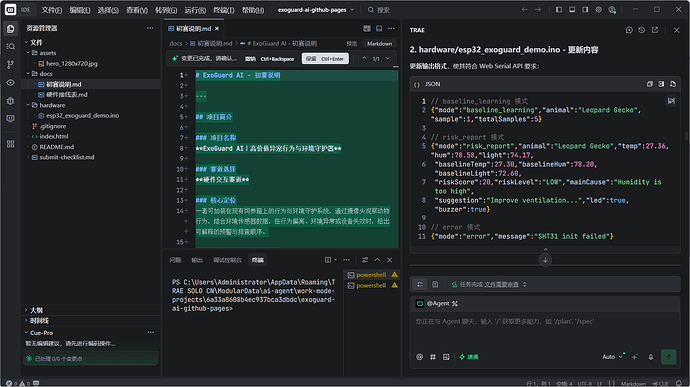Copy the JSON code block
The image size is (690, 387).
(650, 84)
